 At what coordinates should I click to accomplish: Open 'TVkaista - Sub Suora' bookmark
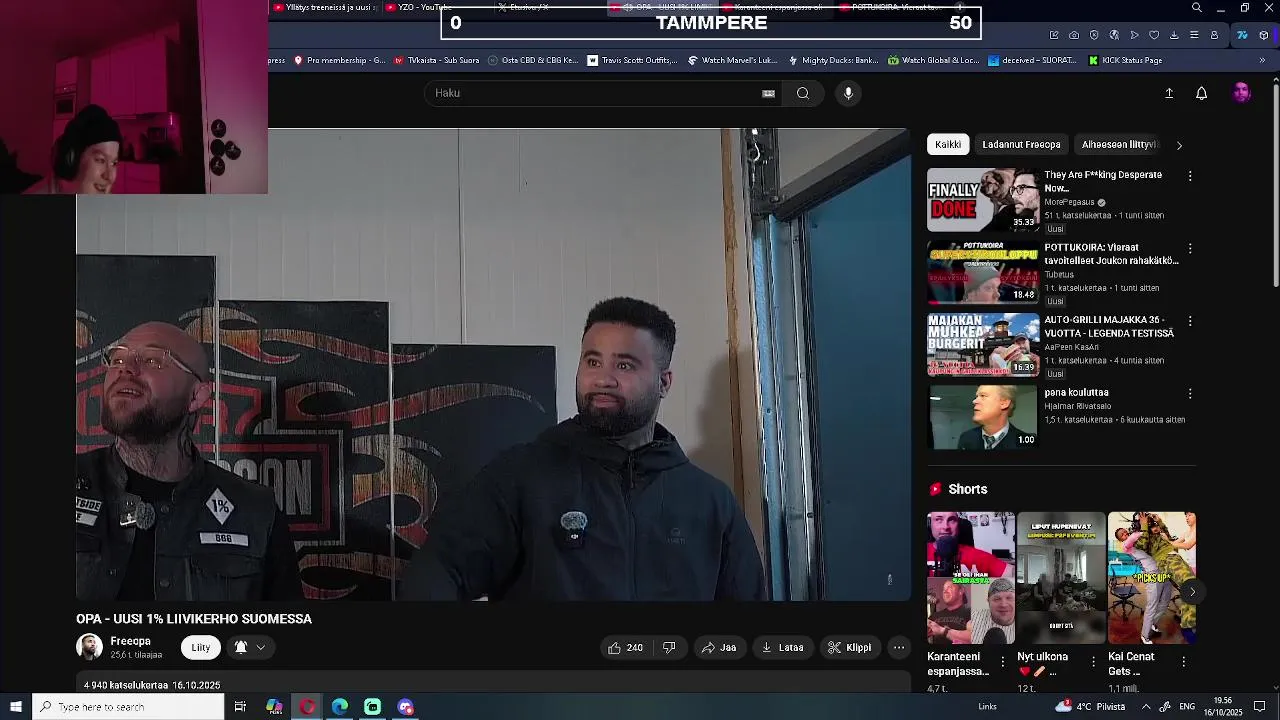[437, 60]
